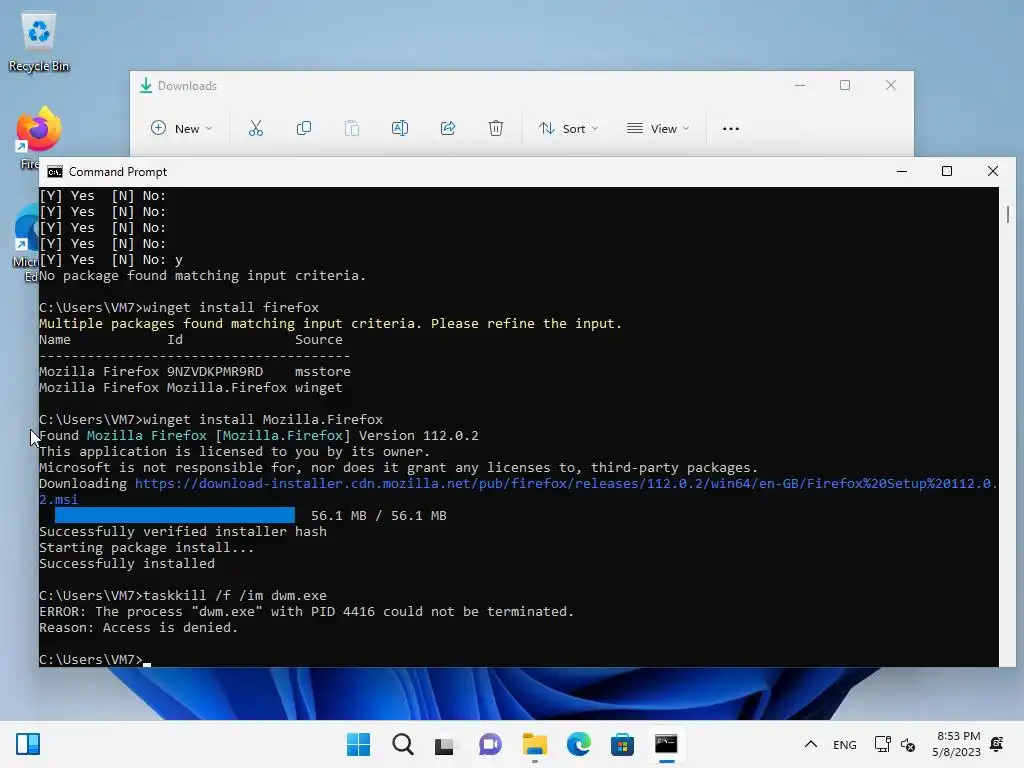Click 'Mozilla Firefox Mozilla.Firefox winget' row
Screen dimensions: 1024x768
tap(191, 387)
